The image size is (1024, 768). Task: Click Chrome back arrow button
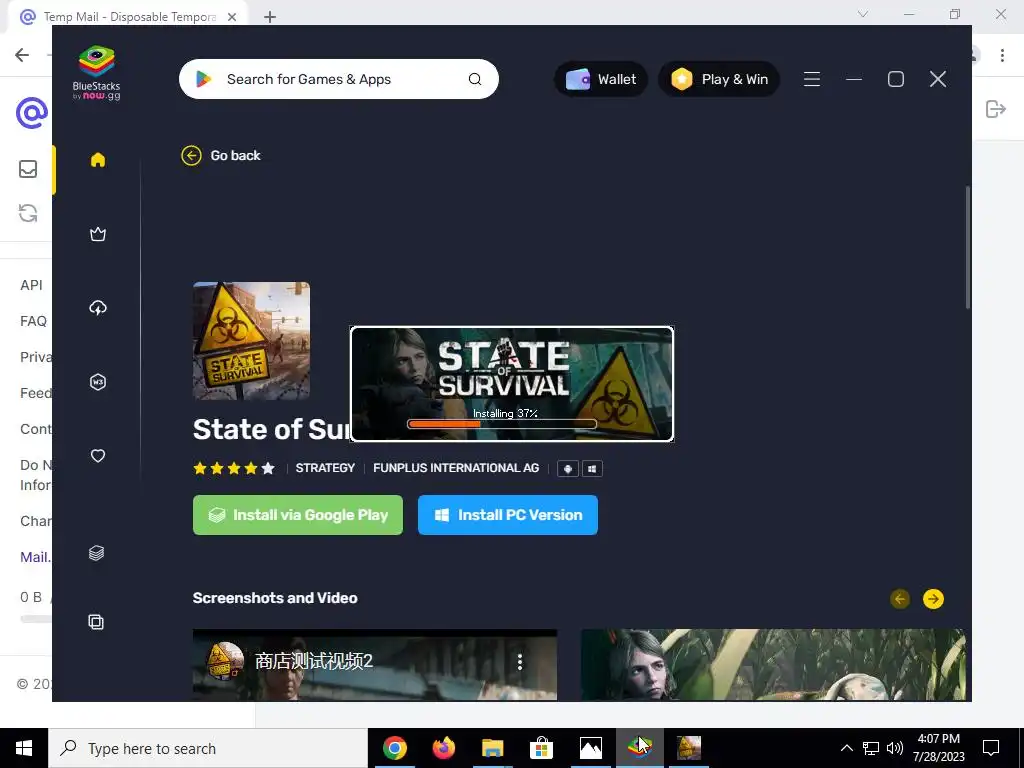pos(22,55)
